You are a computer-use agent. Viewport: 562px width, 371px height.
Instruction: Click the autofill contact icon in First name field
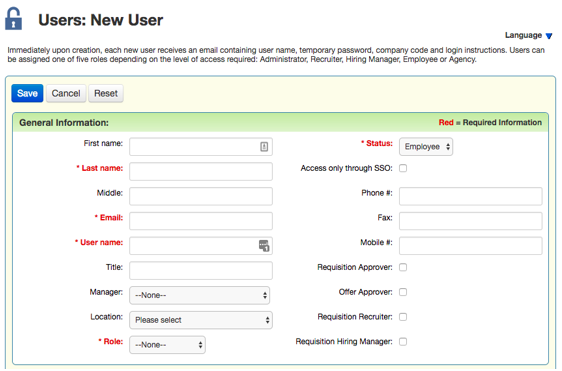point(264,147)
